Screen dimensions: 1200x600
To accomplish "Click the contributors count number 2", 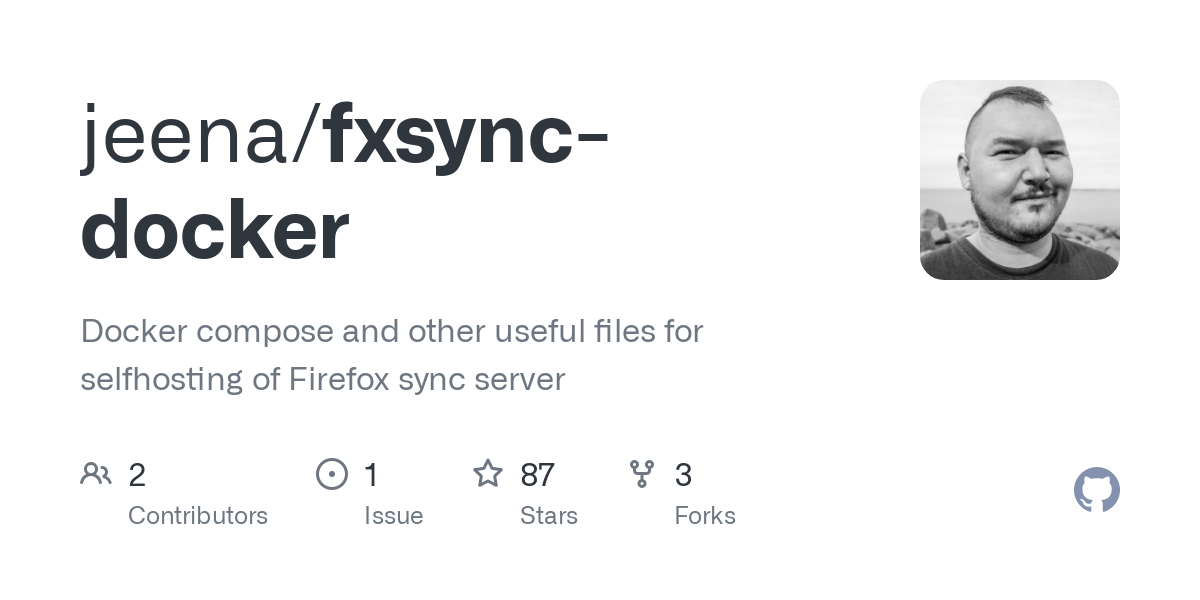I will [x=137, y=475].
